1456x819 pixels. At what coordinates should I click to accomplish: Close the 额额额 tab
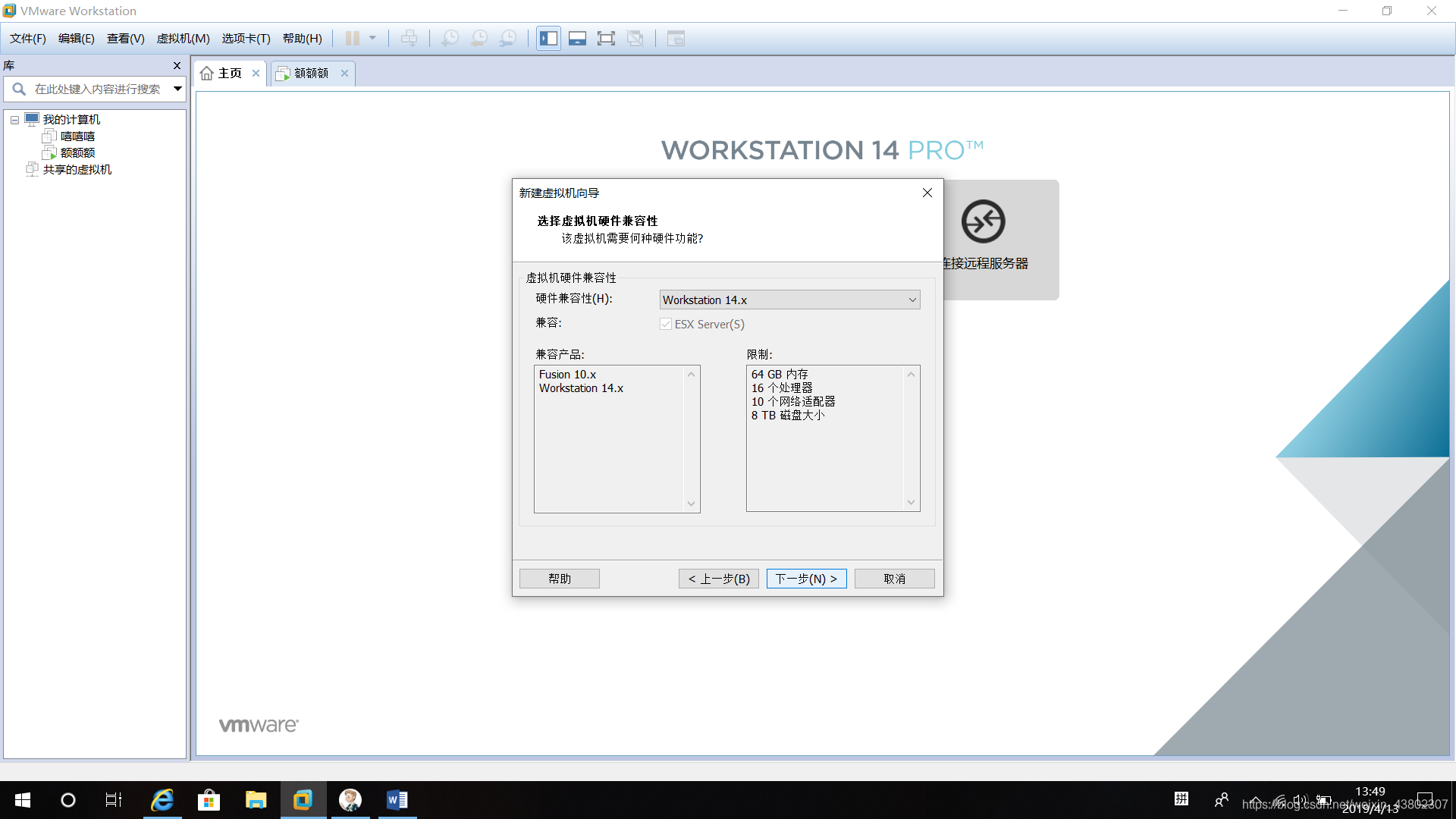click(344, 74)
